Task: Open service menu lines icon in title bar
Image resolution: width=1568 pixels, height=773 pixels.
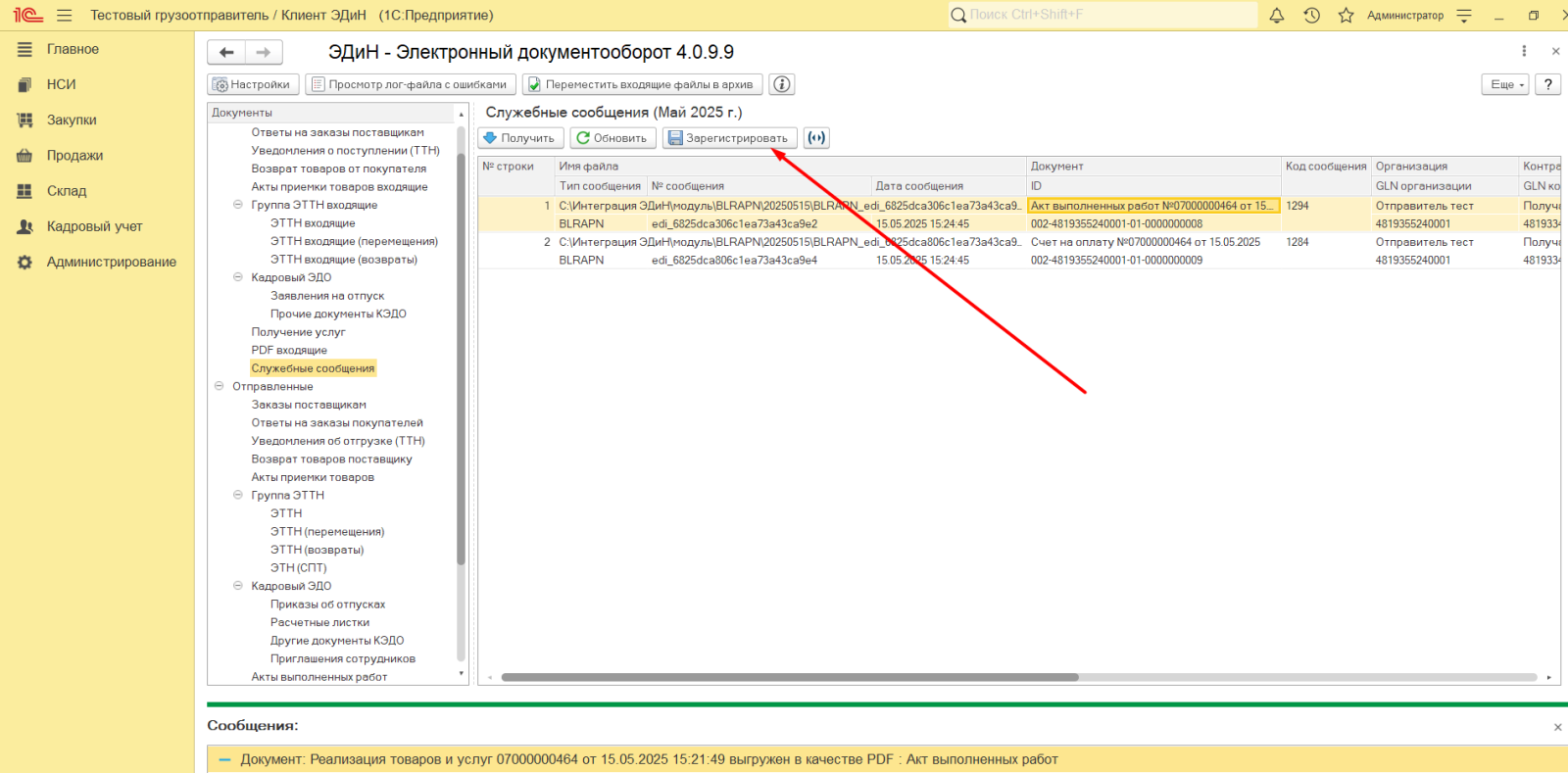Action: (1464, 16)
